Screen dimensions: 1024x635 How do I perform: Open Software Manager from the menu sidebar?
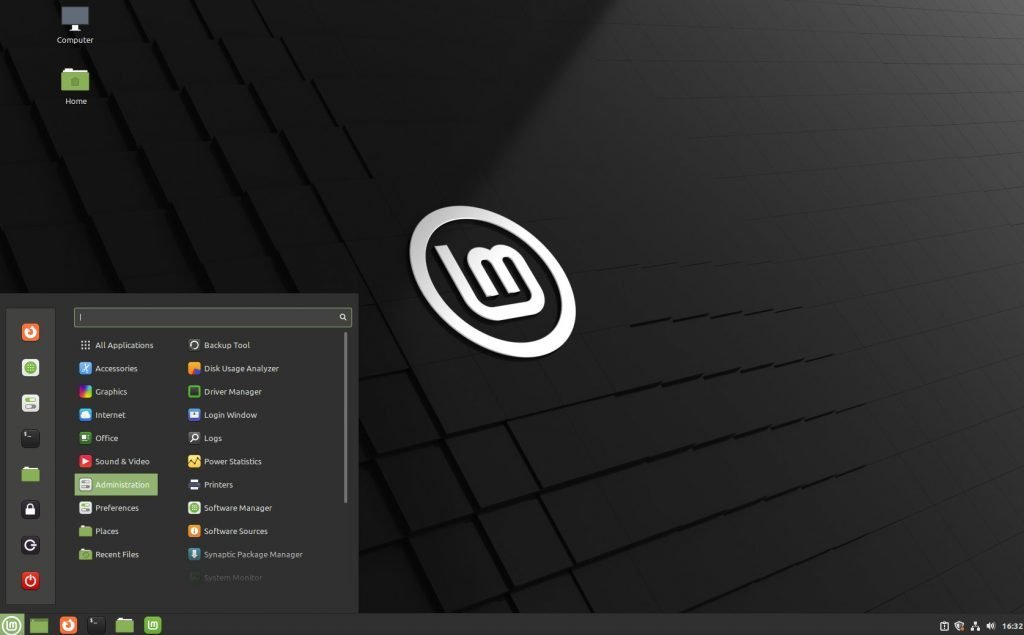pos(30,367)
